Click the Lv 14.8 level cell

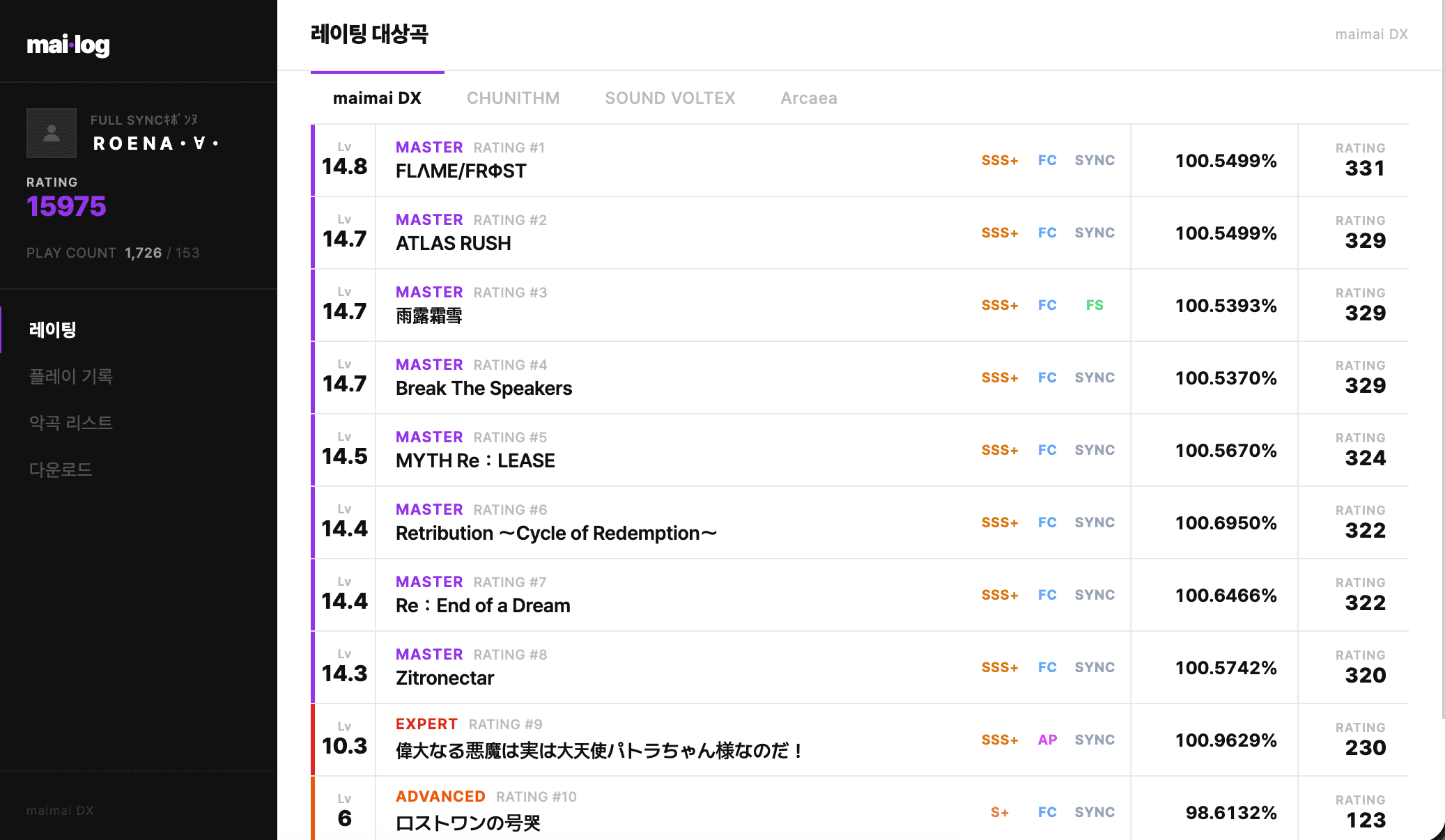[x=344, y=160]
